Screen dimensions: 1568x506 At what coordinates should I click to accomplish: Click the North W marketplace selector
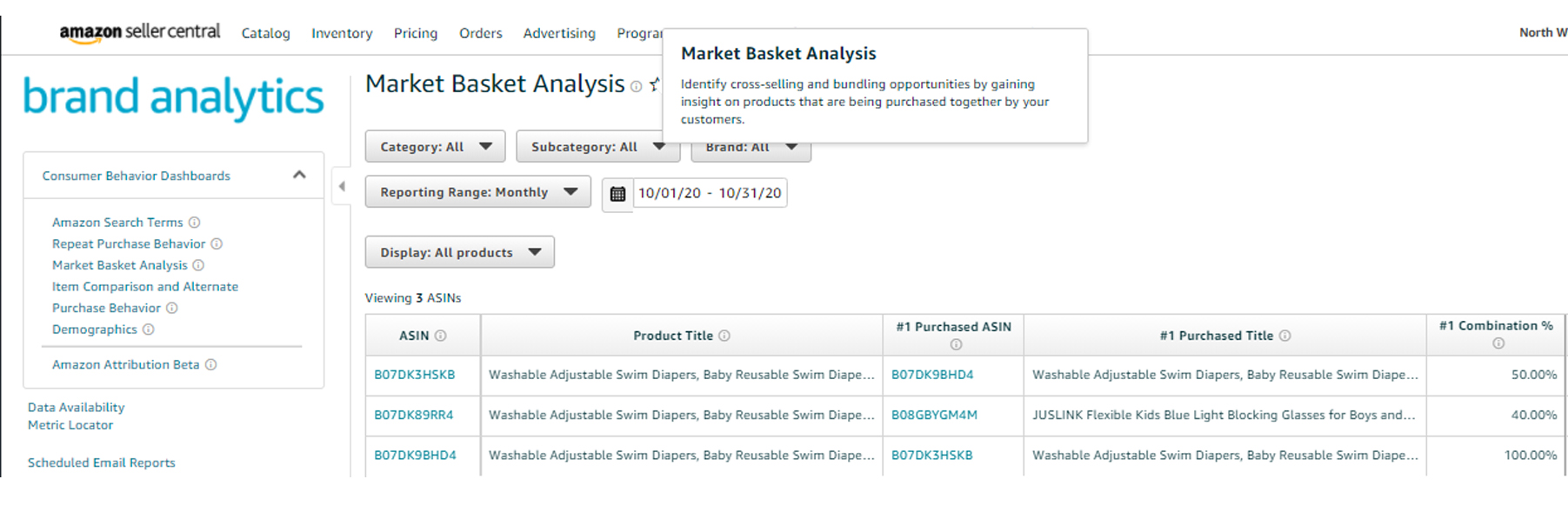pos(1543,32)
